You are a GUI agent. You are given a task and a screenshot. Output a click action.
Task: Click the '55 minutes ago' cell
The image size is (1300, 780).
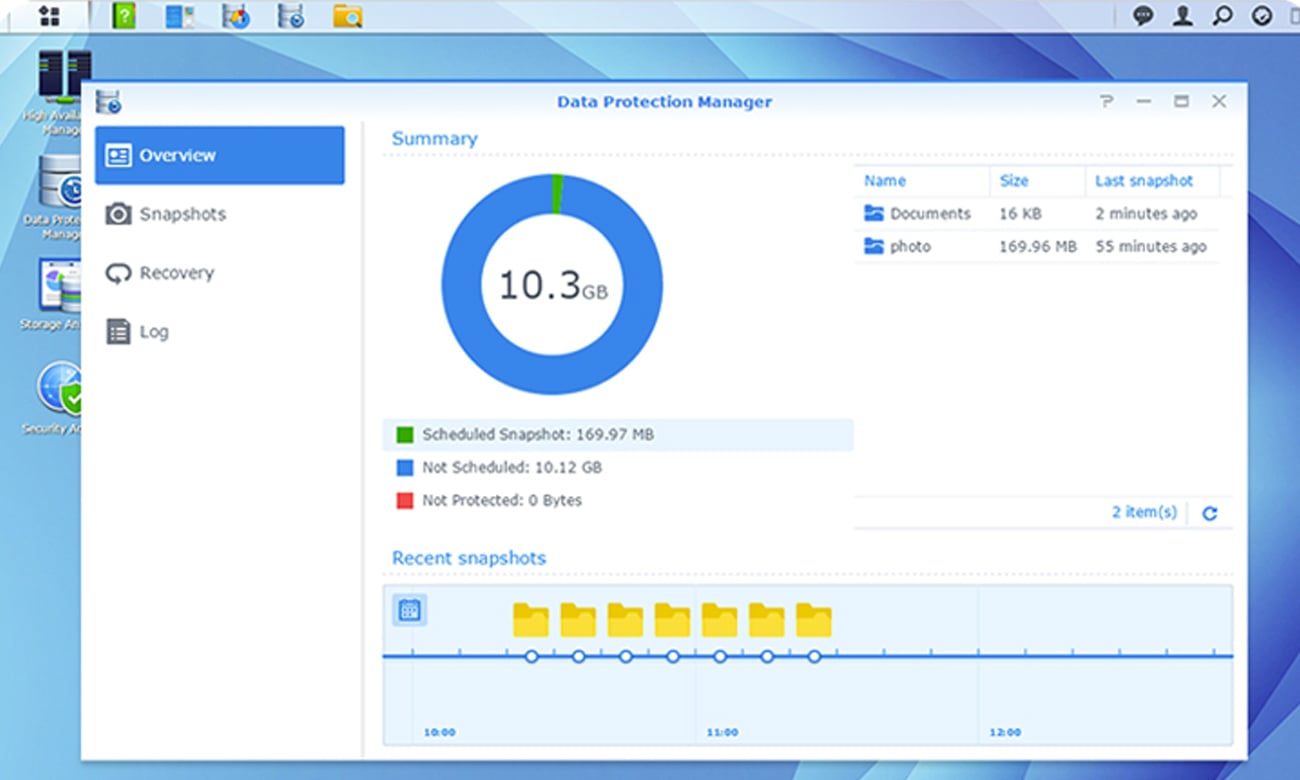click(x=1151, y=246)
